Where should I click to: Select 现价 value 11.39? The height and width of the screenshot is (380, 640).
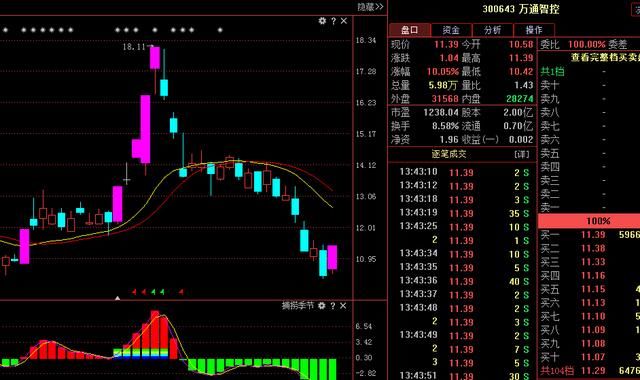(x=446, y=44)
